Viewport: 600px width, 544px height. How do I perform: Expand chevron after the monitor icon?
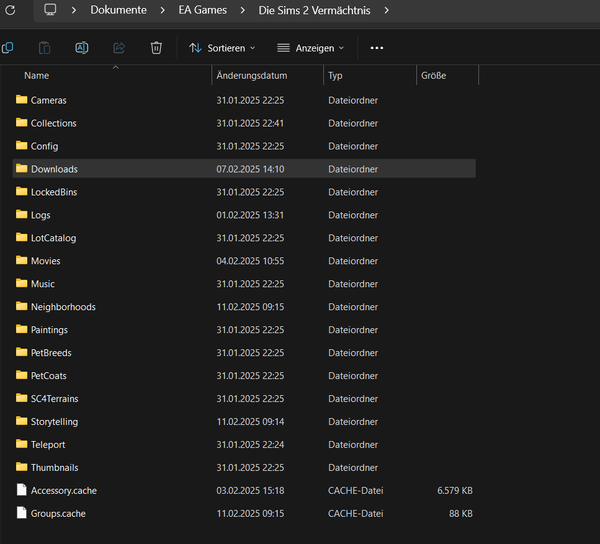tap(74, 10)
